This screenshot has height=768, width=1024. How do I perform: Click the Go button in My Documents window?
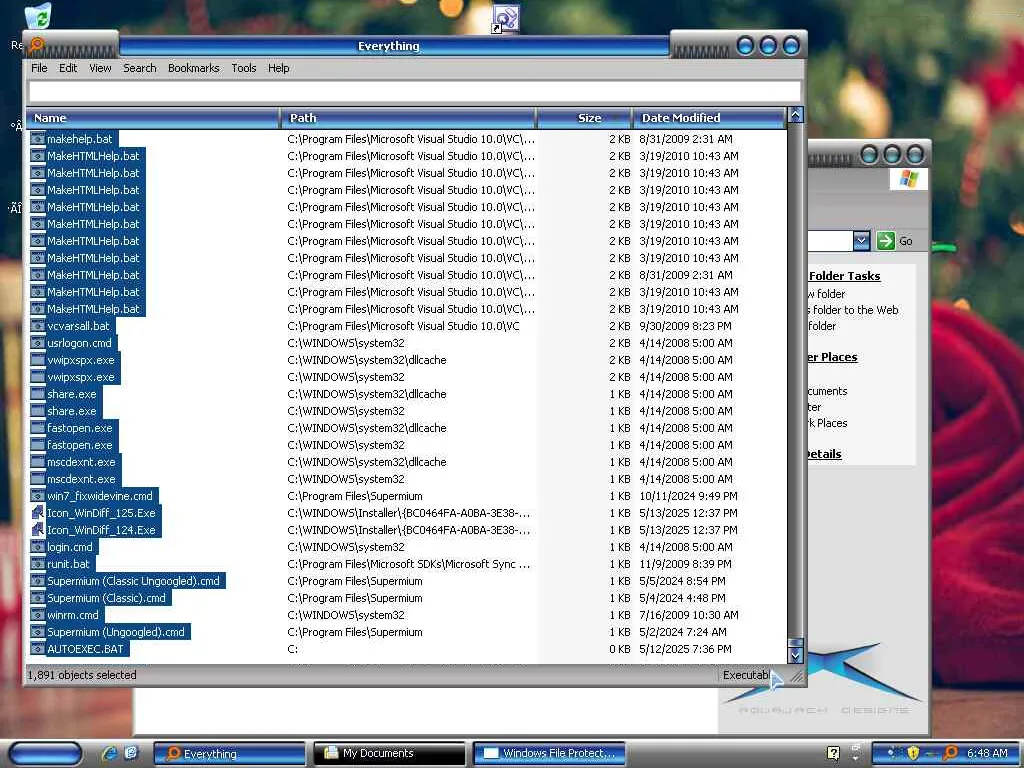pyautogui.click(x=895, y=241)
